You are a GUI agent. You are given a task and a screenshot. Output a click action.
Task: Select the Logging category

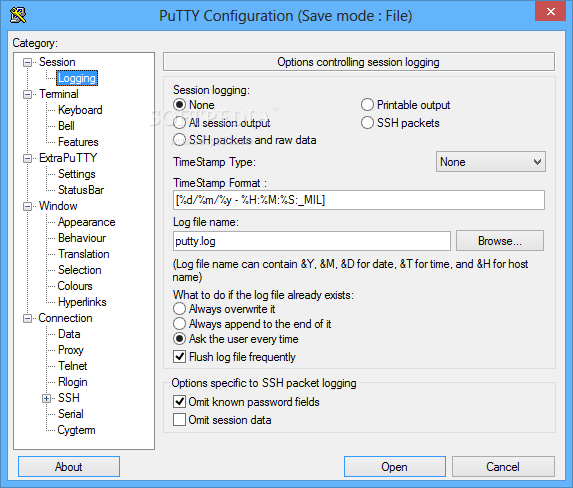tap(77, 78)
